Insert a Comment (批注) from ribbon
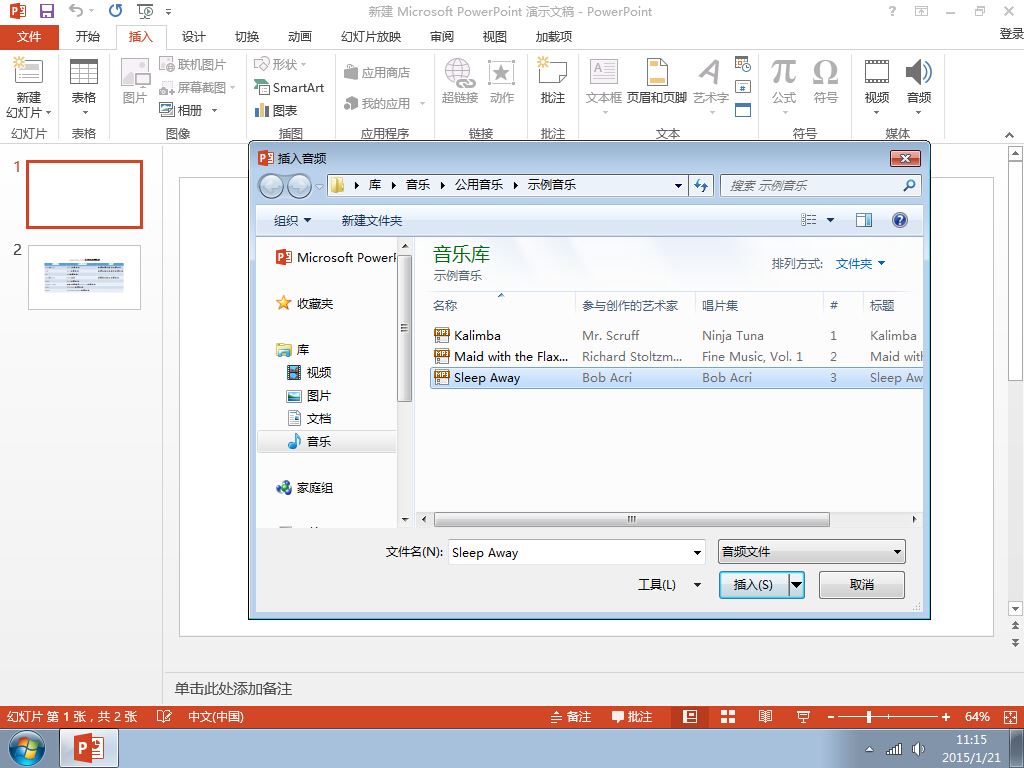The height and width of the screenshot is (768, 1024). pyautogui.click(x=552, y=81)
